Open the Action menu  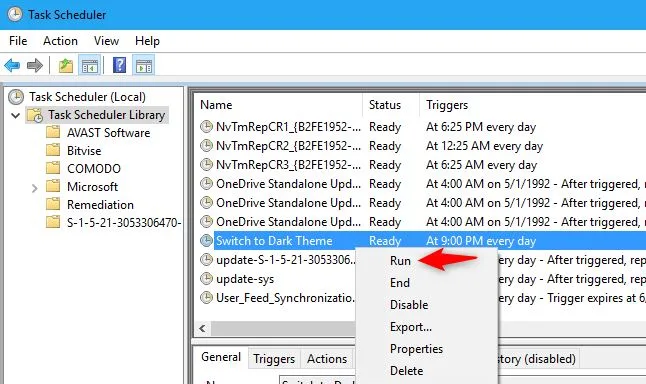(61, 41)
